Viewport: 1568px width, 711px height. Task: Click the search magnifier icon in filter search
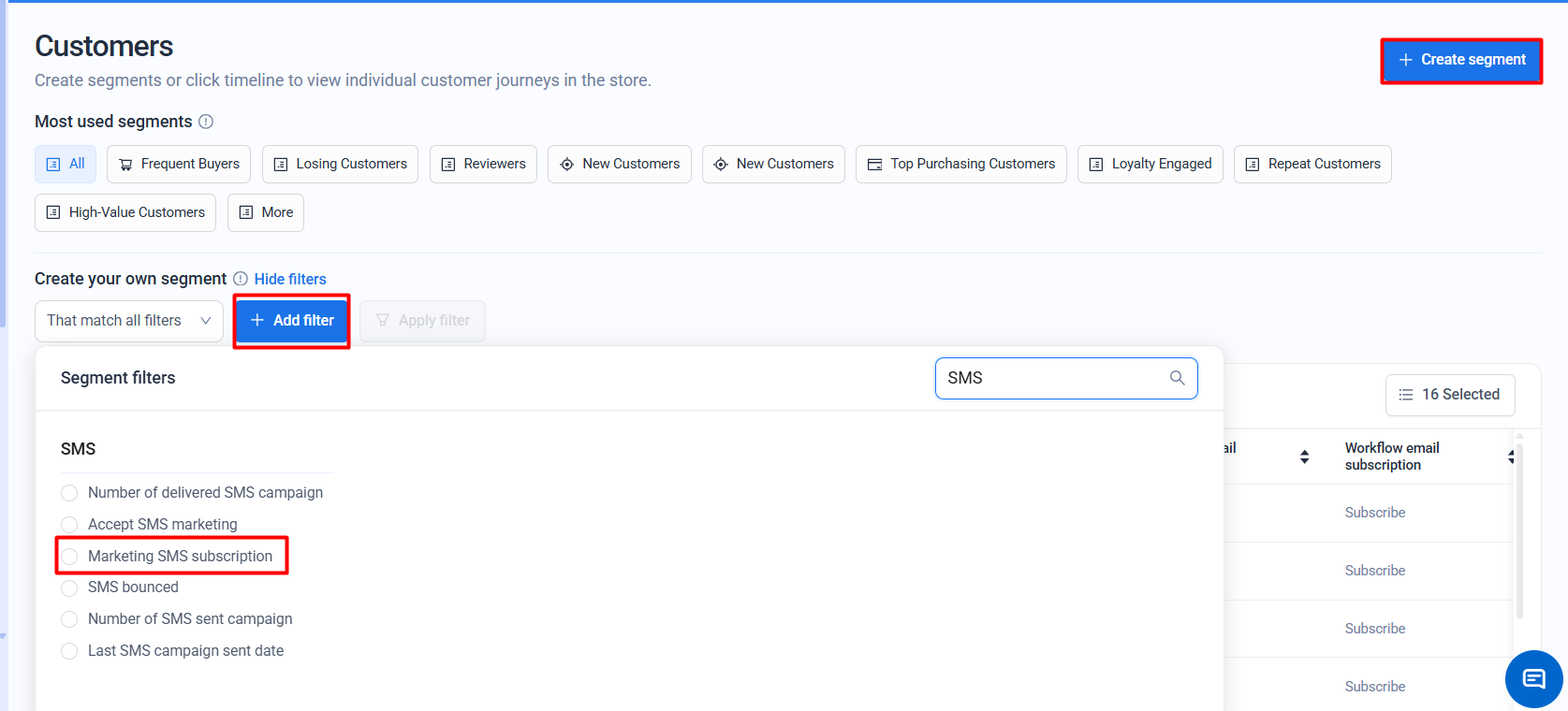1177,378
